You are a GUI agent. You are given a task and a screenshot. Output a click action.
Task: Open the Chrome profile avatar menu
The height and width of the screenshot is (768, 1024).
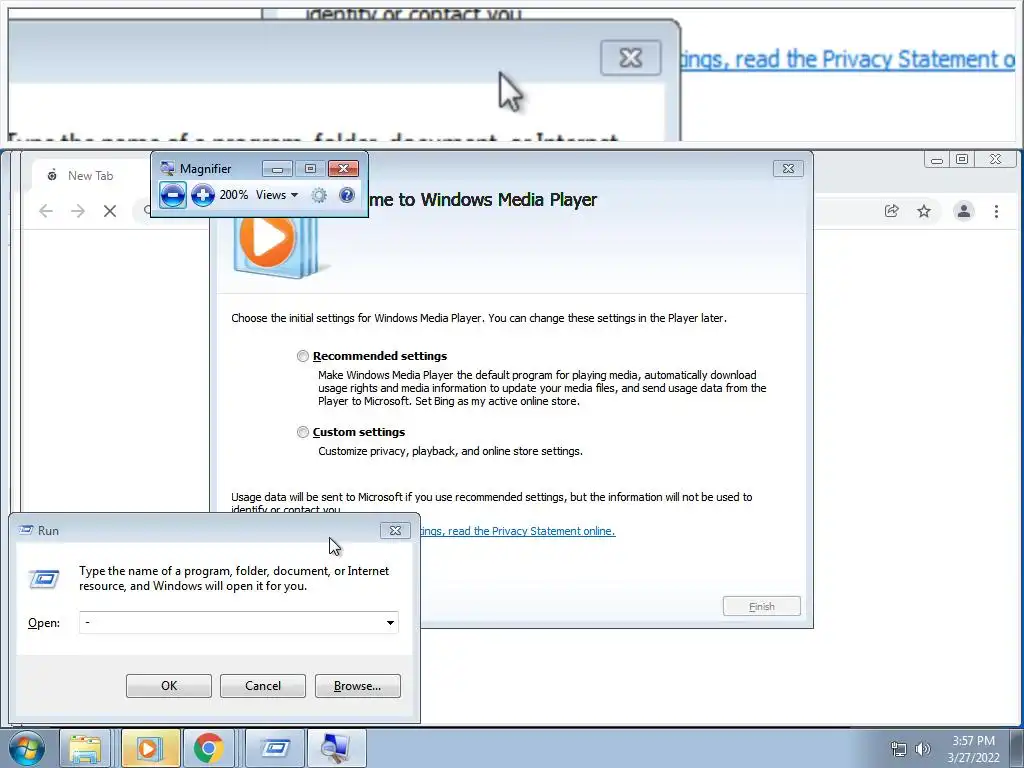(964, 211)
